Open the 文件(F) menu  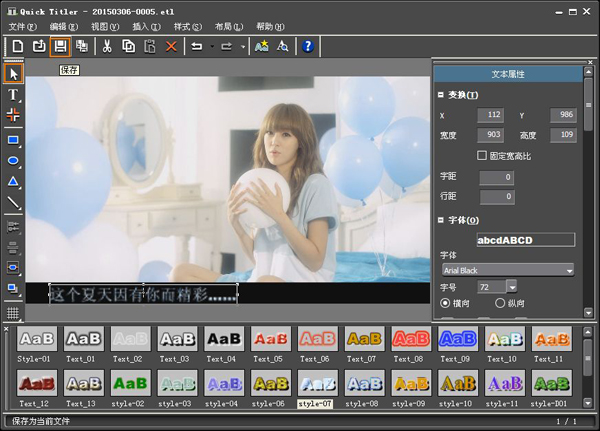pyautogui.click(x=23, y=26)
